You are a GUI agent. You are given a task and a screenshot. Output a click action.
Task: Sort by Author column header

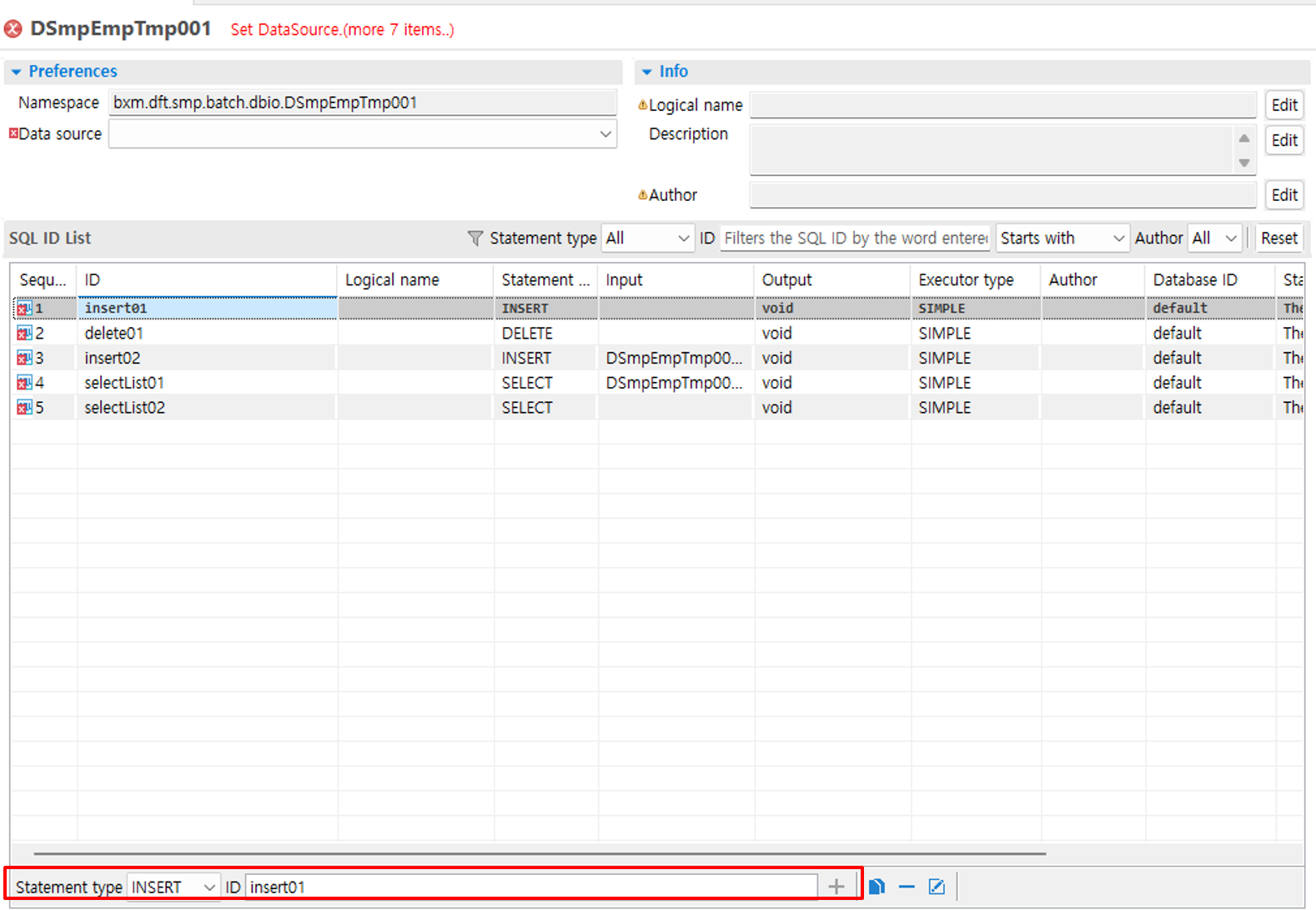click(1092, 280)
